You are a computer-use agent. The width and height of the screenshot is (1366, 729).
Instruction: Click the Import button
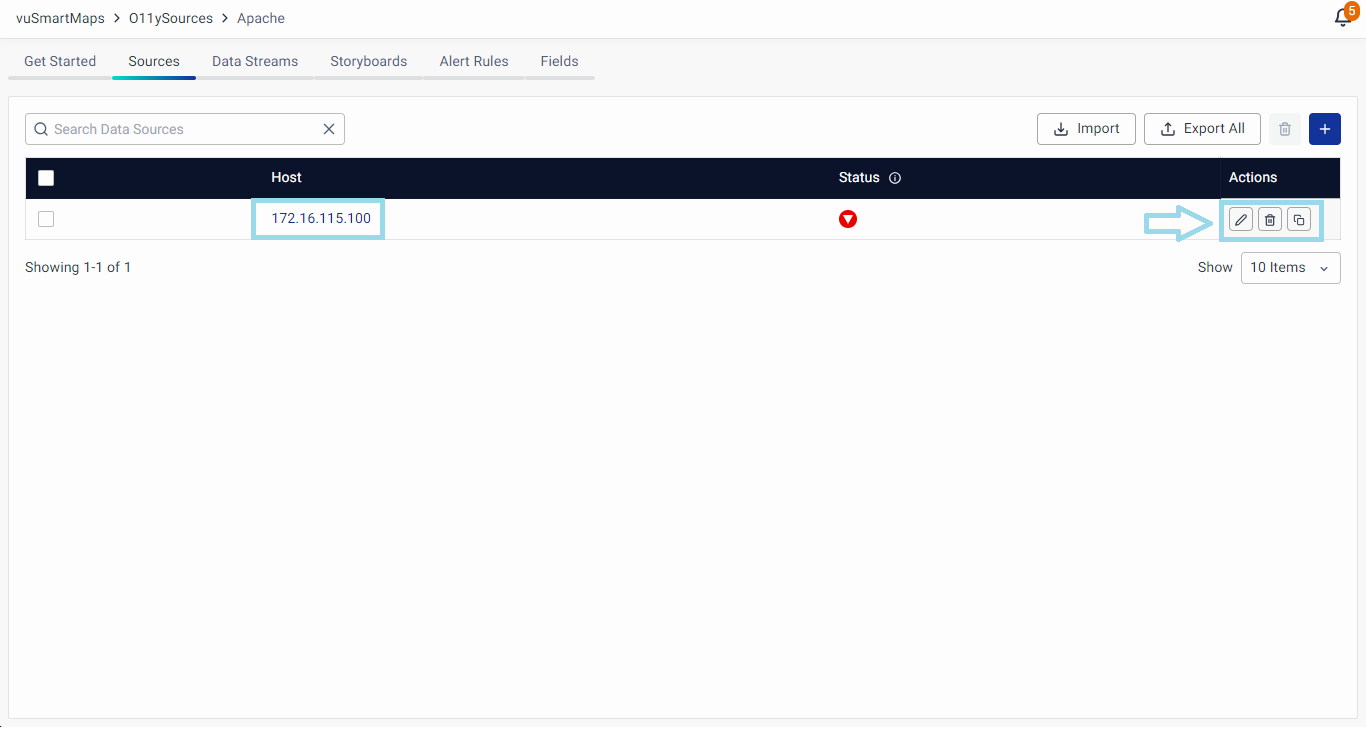pos(1086,129)
